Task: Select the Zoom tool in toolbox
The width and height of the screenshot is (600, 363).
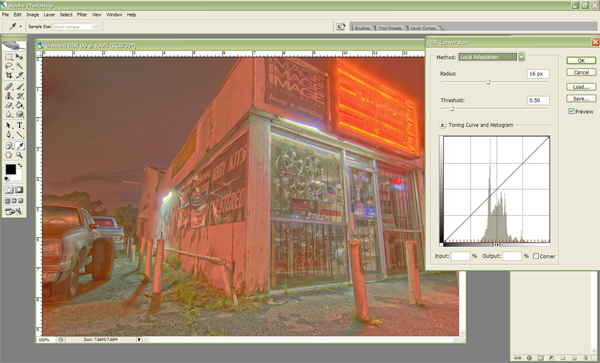Action: pos(20,155)
